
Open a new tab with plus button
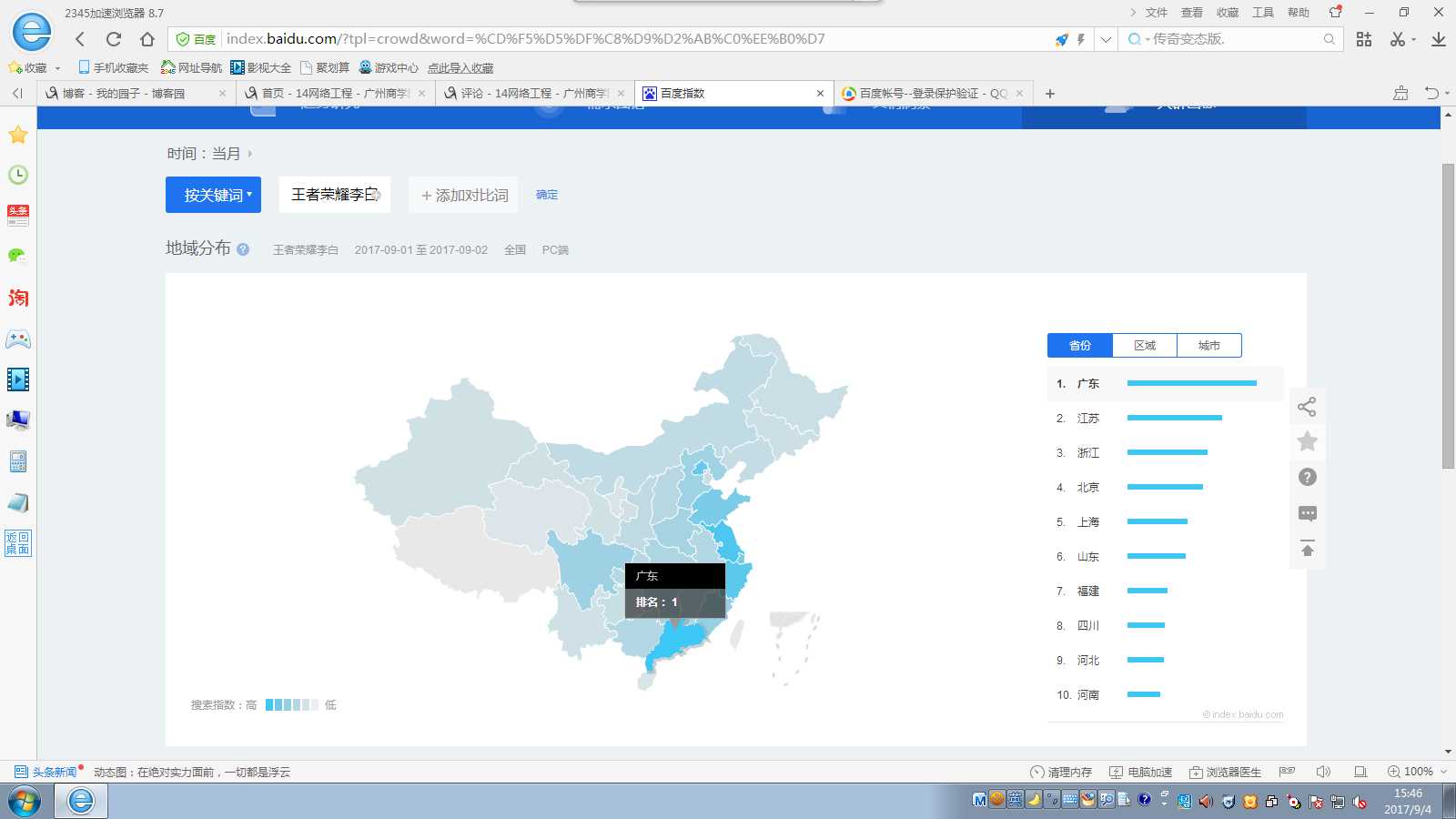(x=1050, y=94)
